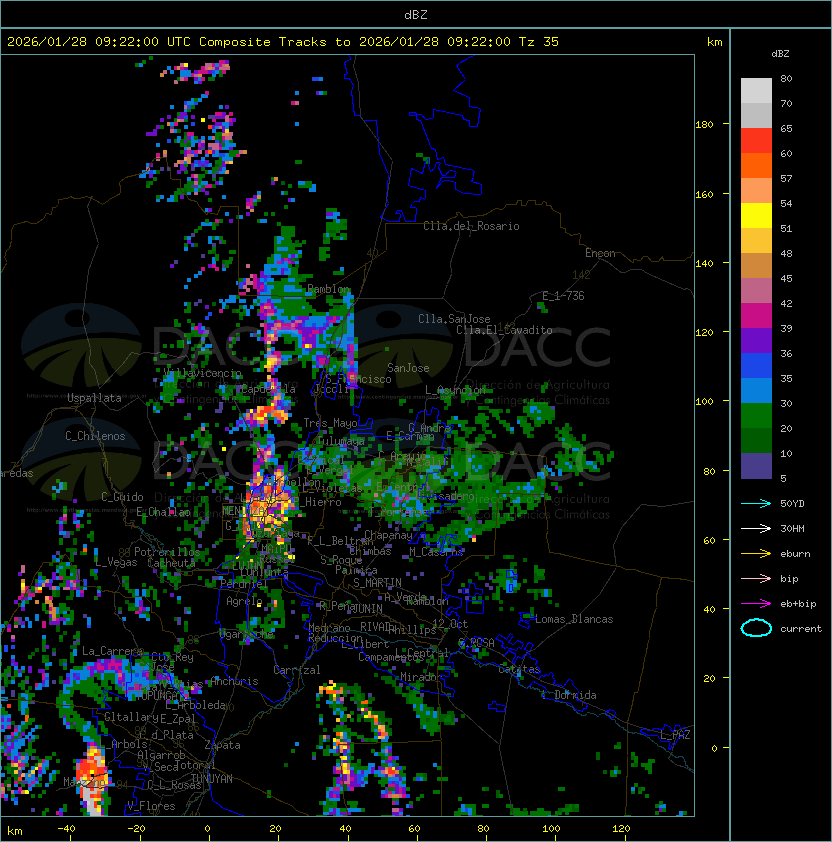Click the C_Chilenos place label
Viewport: 832px width, 842px height.
95,436
